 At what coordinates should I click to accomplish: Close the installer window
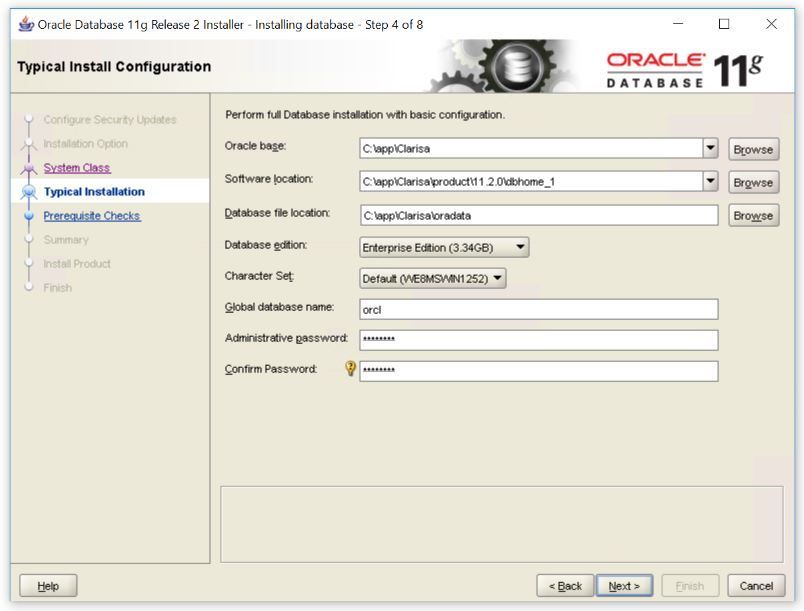[771, 24]
